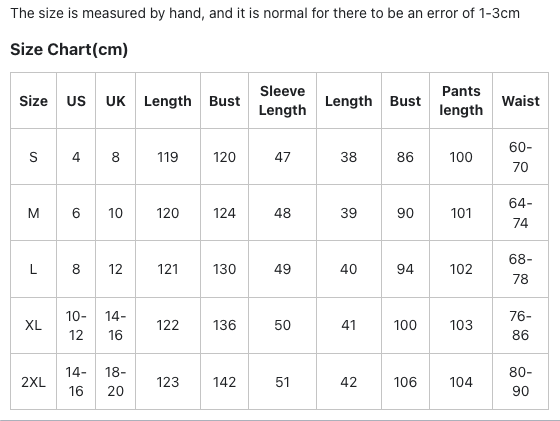Click the measurement error note text
The width and height of the screenshot is (560, 421).
click(x=265, y=14)
